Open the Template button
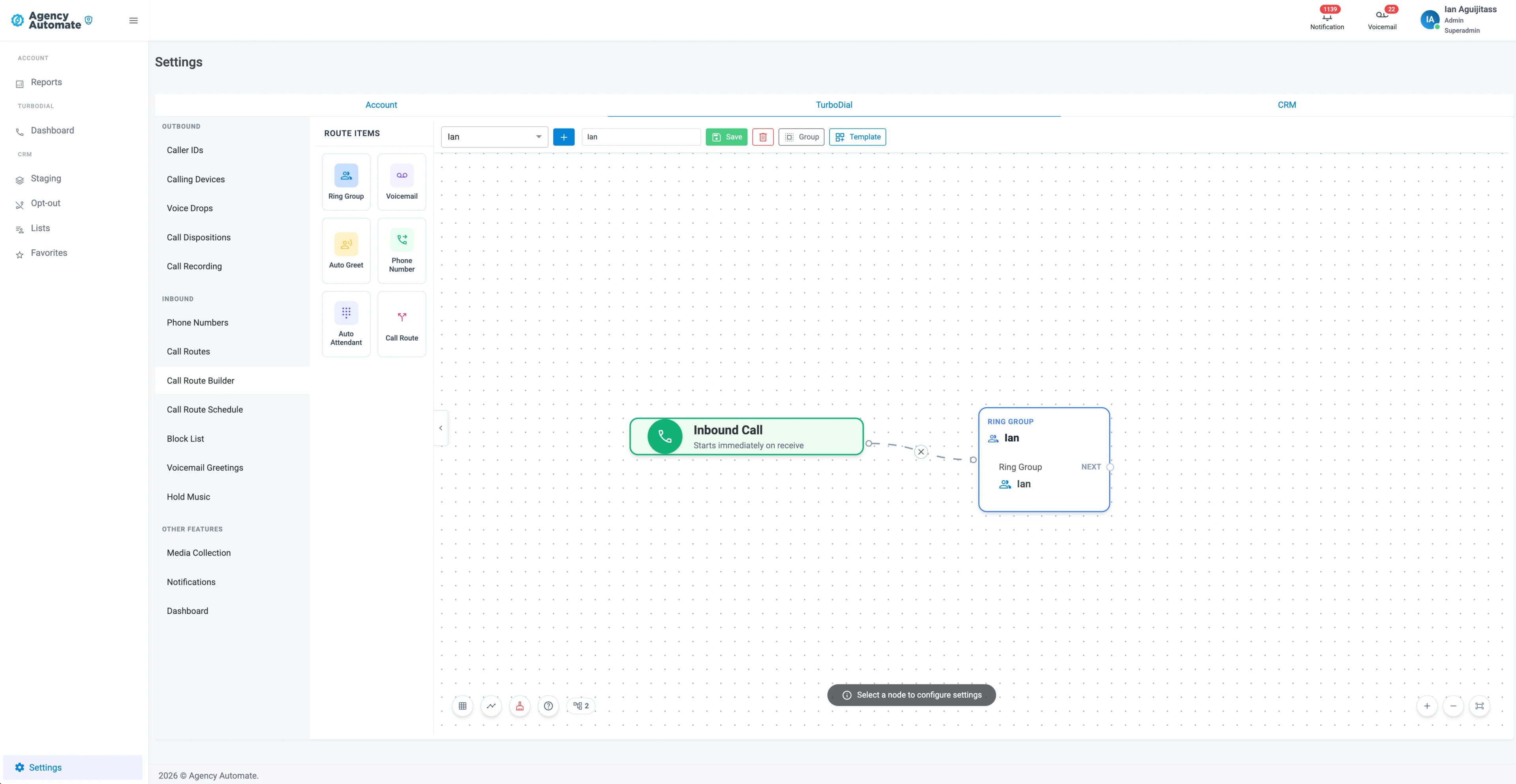1516x784 pixels. click(x=857, y=137)
